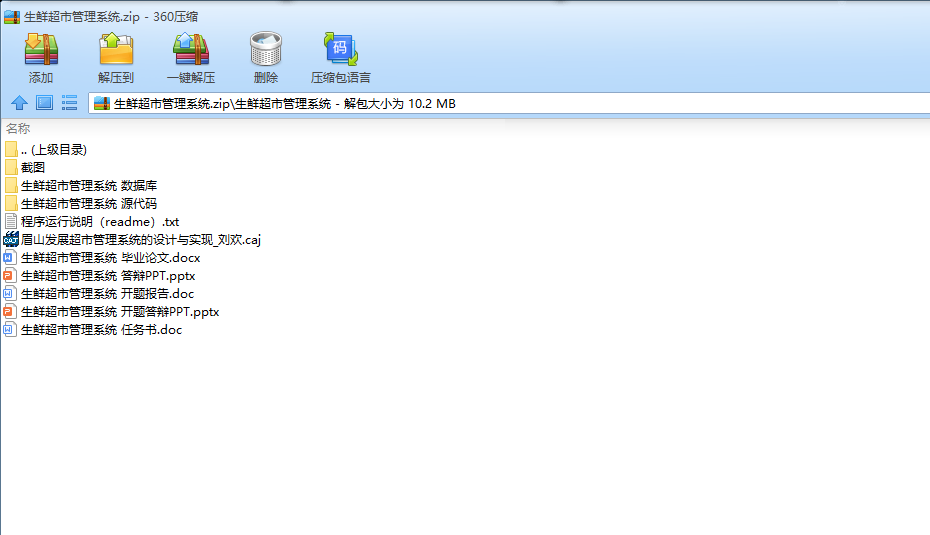The height and width of the screenshot is (535, 930).
Task: Click the Word icon of 毕业论文.docx
Action: [x=9, y=257]
